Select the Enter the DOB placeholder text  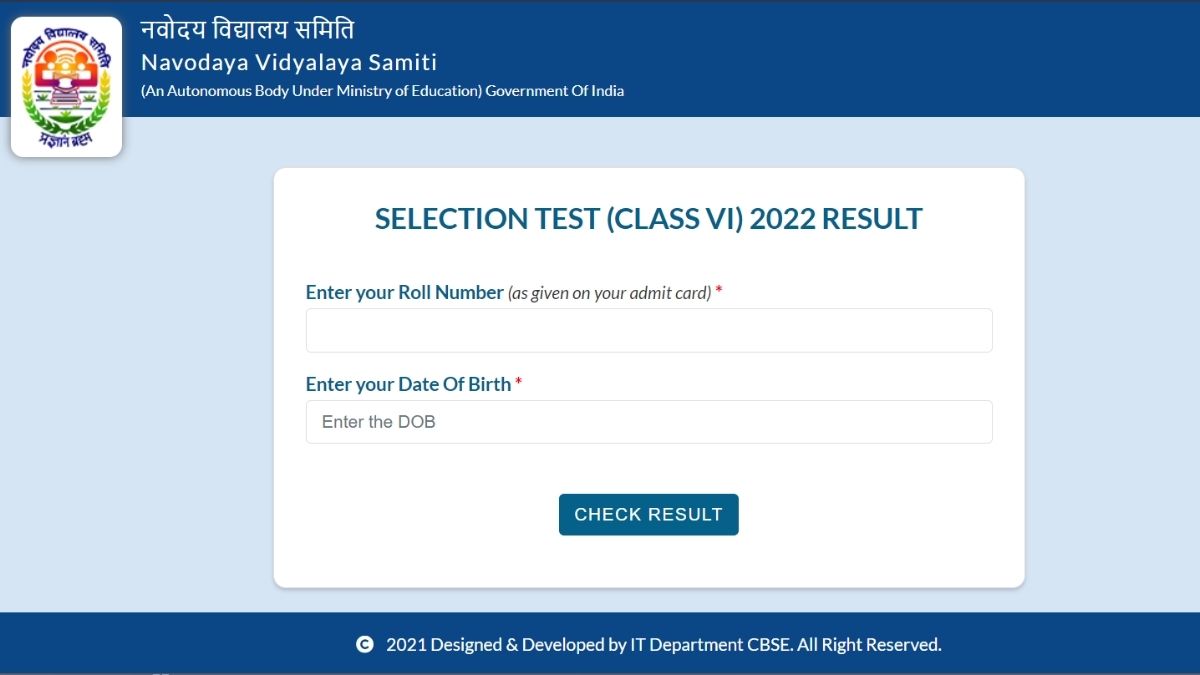click(377, 421)
